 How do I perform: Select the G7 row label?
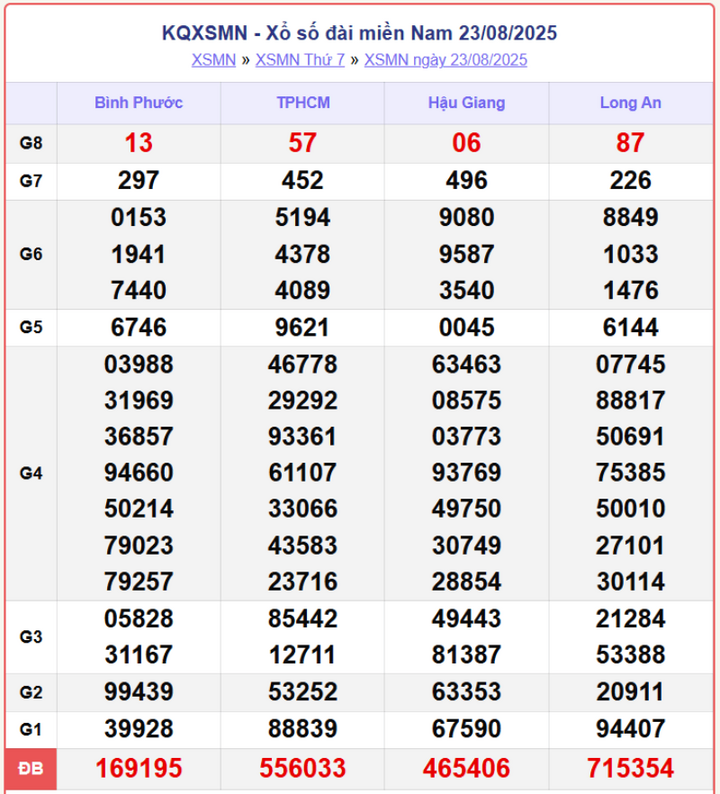click(31, 181)
